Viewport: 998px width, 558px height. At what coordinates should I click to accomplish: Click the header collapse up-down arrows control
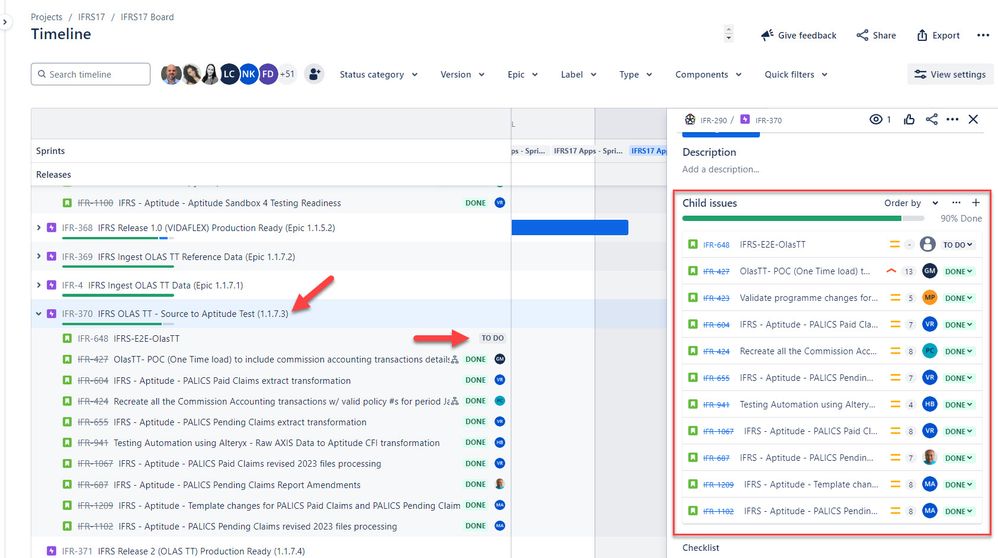click(x=729, y=33)
